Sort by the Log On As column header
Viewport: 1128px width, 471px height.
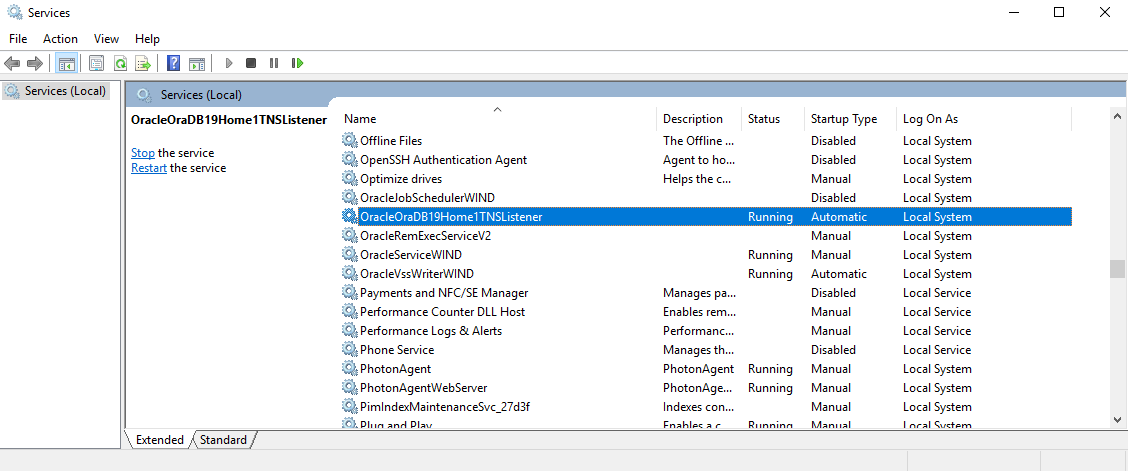983,119
